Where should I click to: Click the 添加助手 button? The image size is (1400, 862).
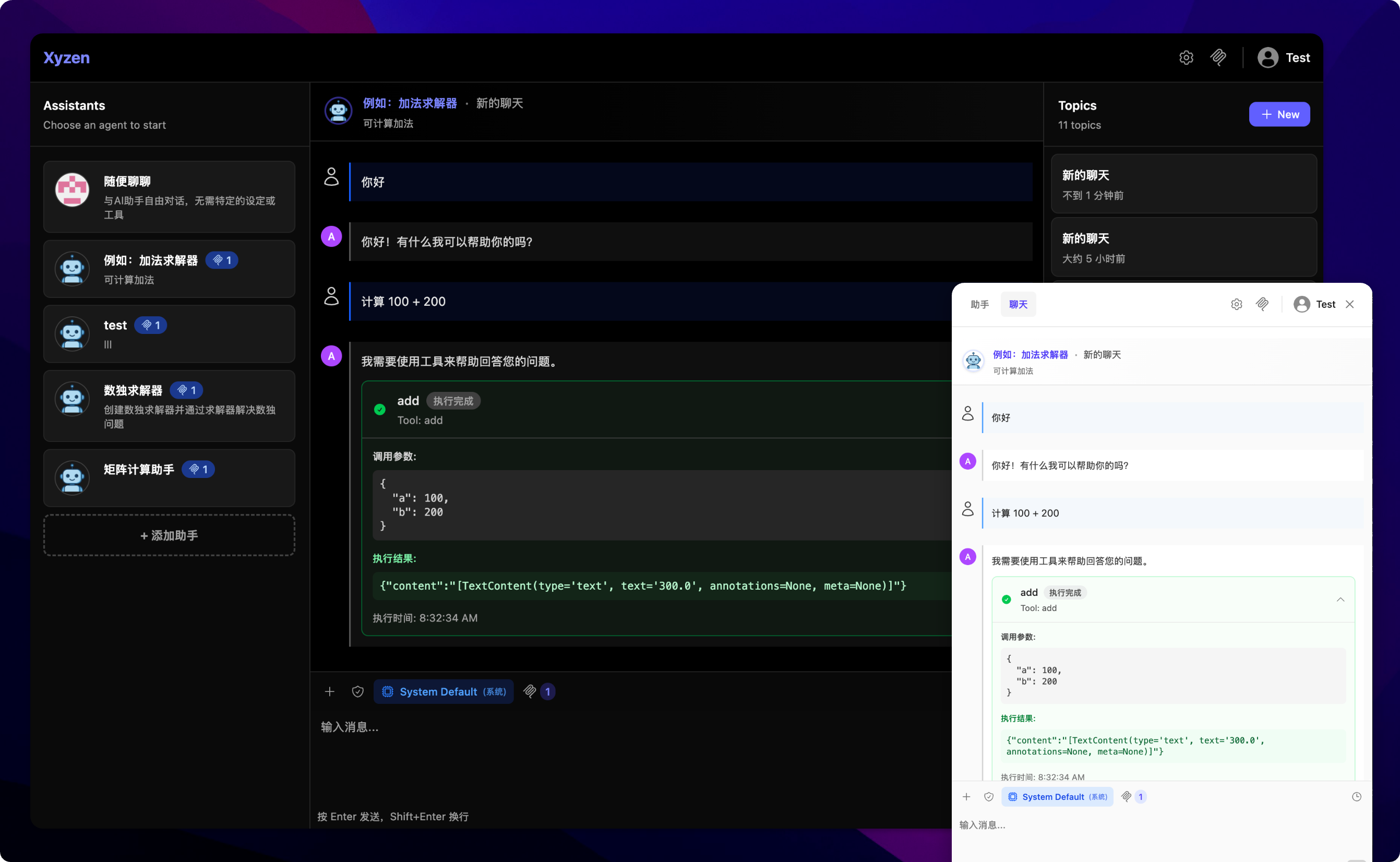point(169,535)
